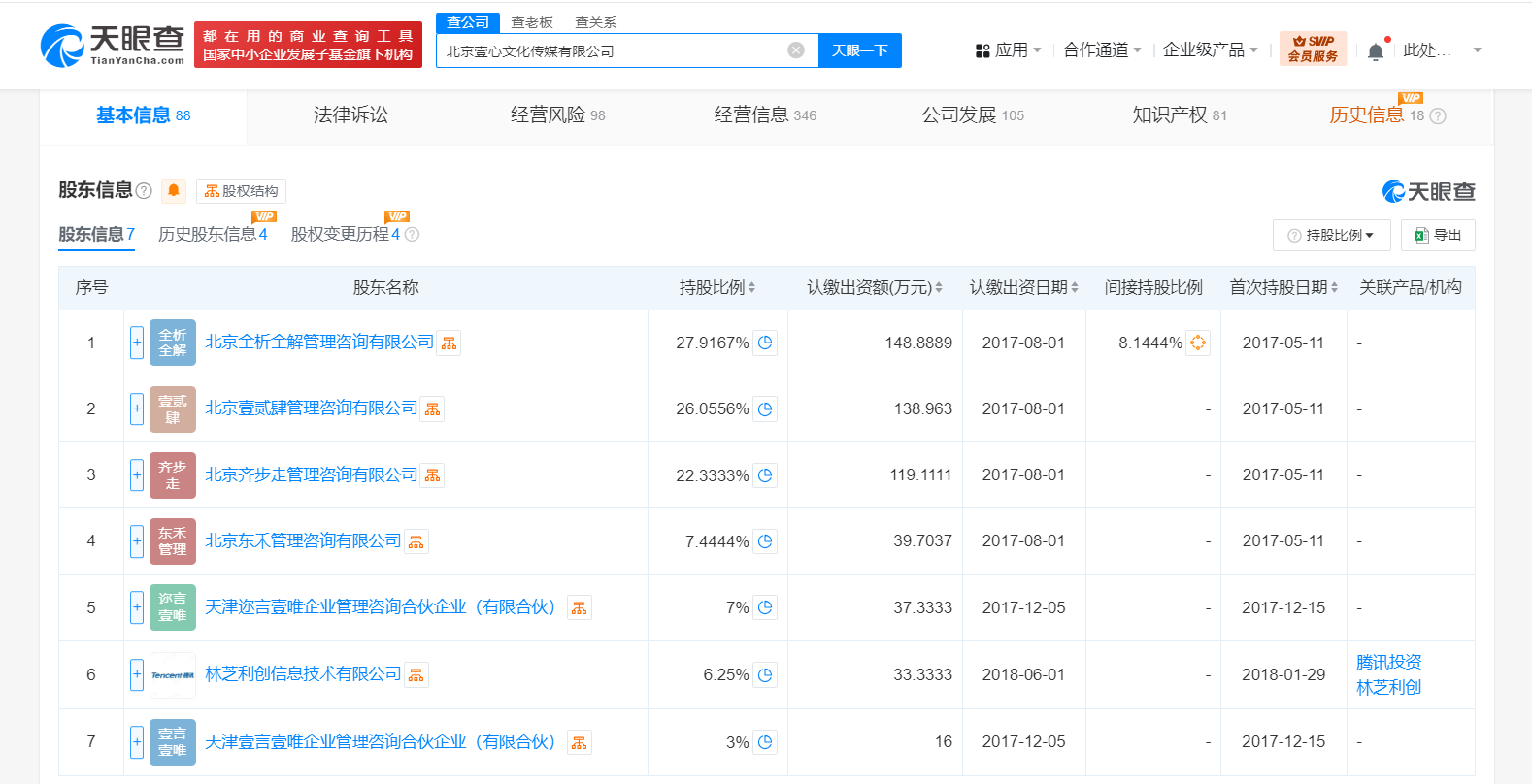Click help icon next to 股权变更历程
1532x784 pixels.
[x=412, y=234]
